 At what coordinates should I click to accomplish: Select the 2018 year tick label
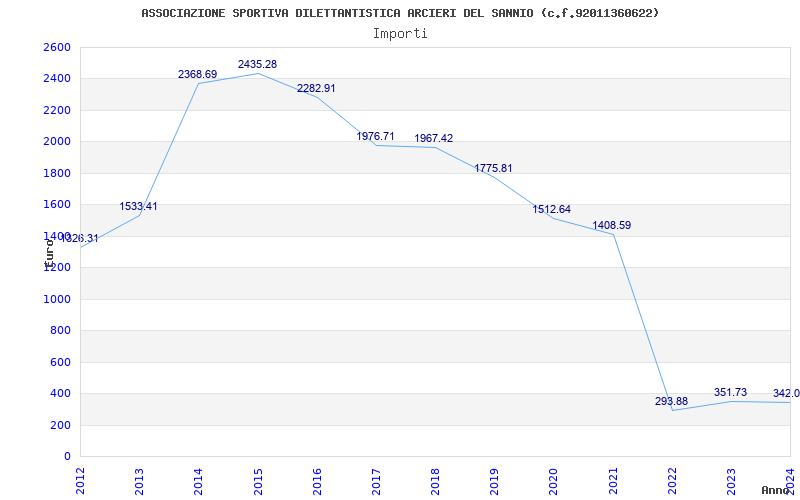click(435, 481)
